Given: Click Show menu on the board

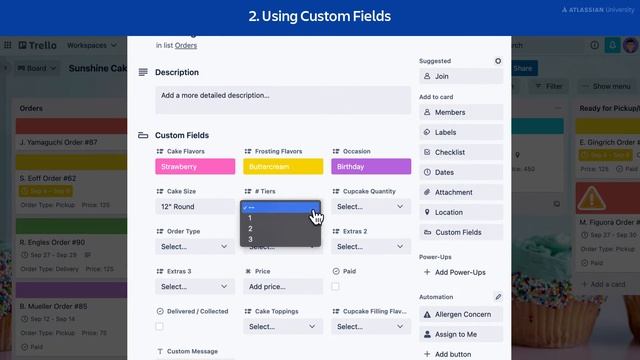Looking at the screenshot, I should pyautogui.click(x=607, y=86).
